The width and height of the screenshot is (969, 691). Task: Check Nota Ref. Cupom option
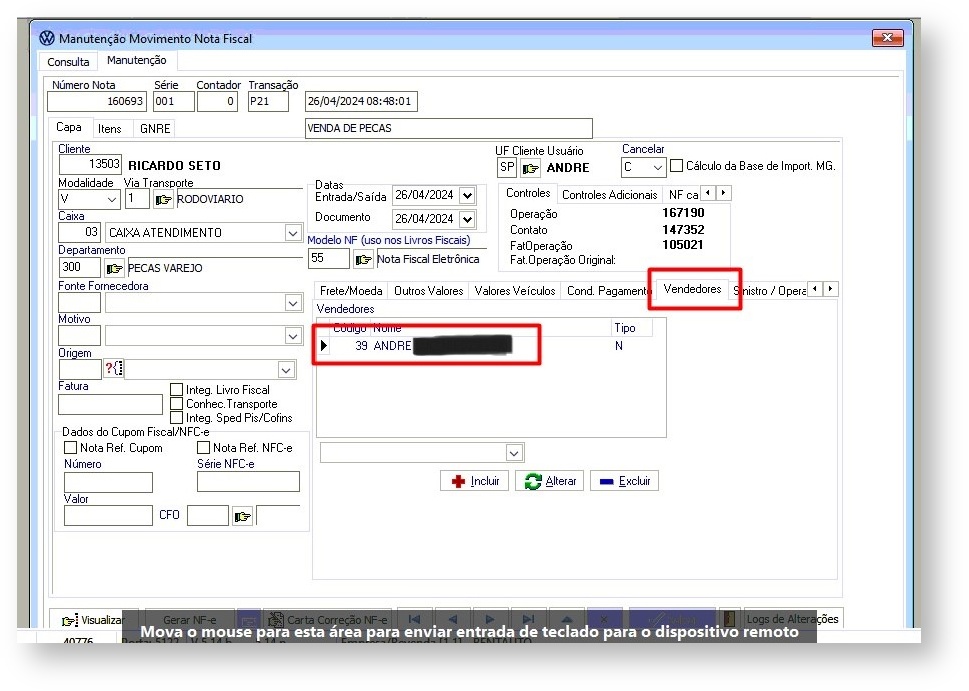[70, 447]
